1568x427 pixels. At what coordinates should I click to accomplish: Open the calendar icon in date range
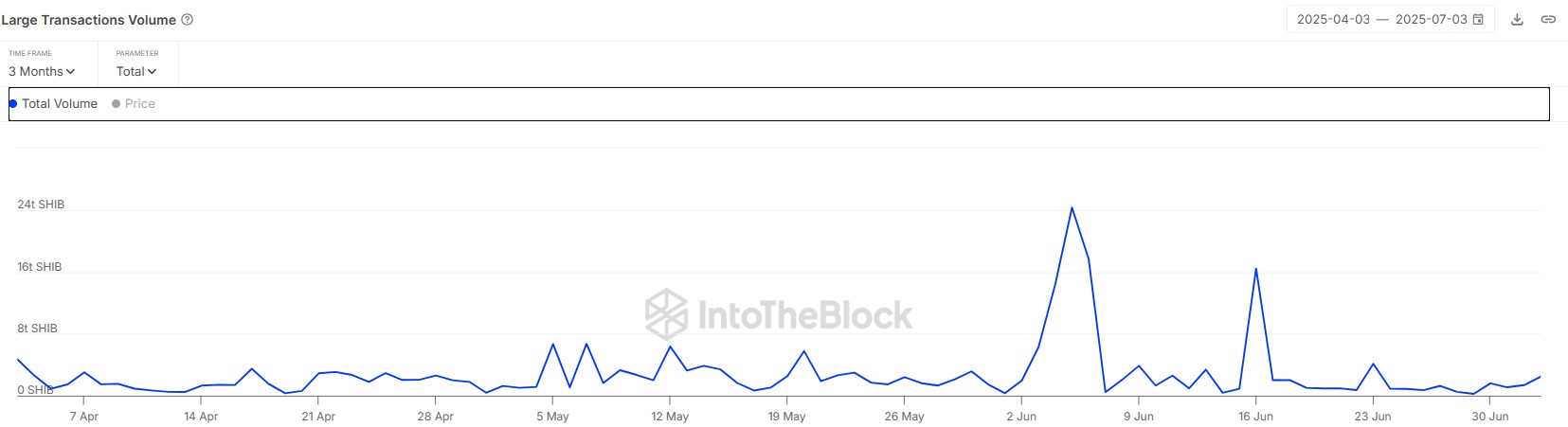click(1478, 20)
